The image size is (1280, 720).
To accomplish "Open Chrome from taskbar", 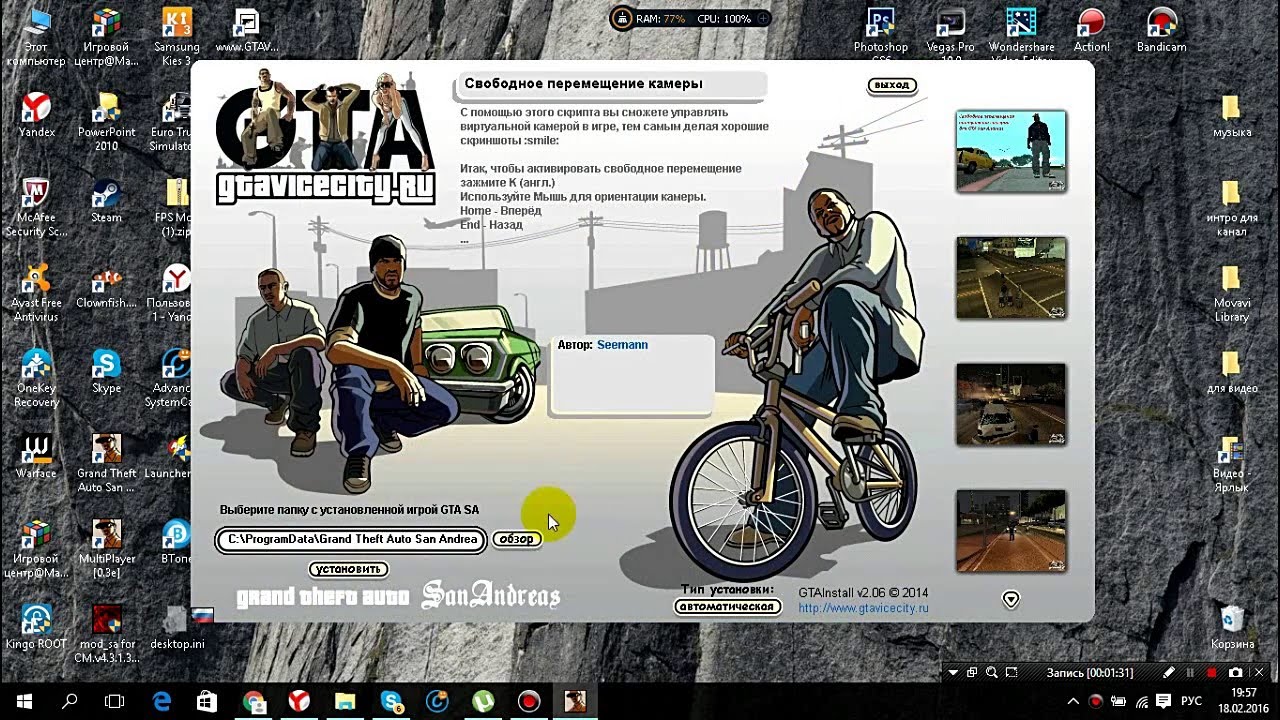I will tap(253, 702).
